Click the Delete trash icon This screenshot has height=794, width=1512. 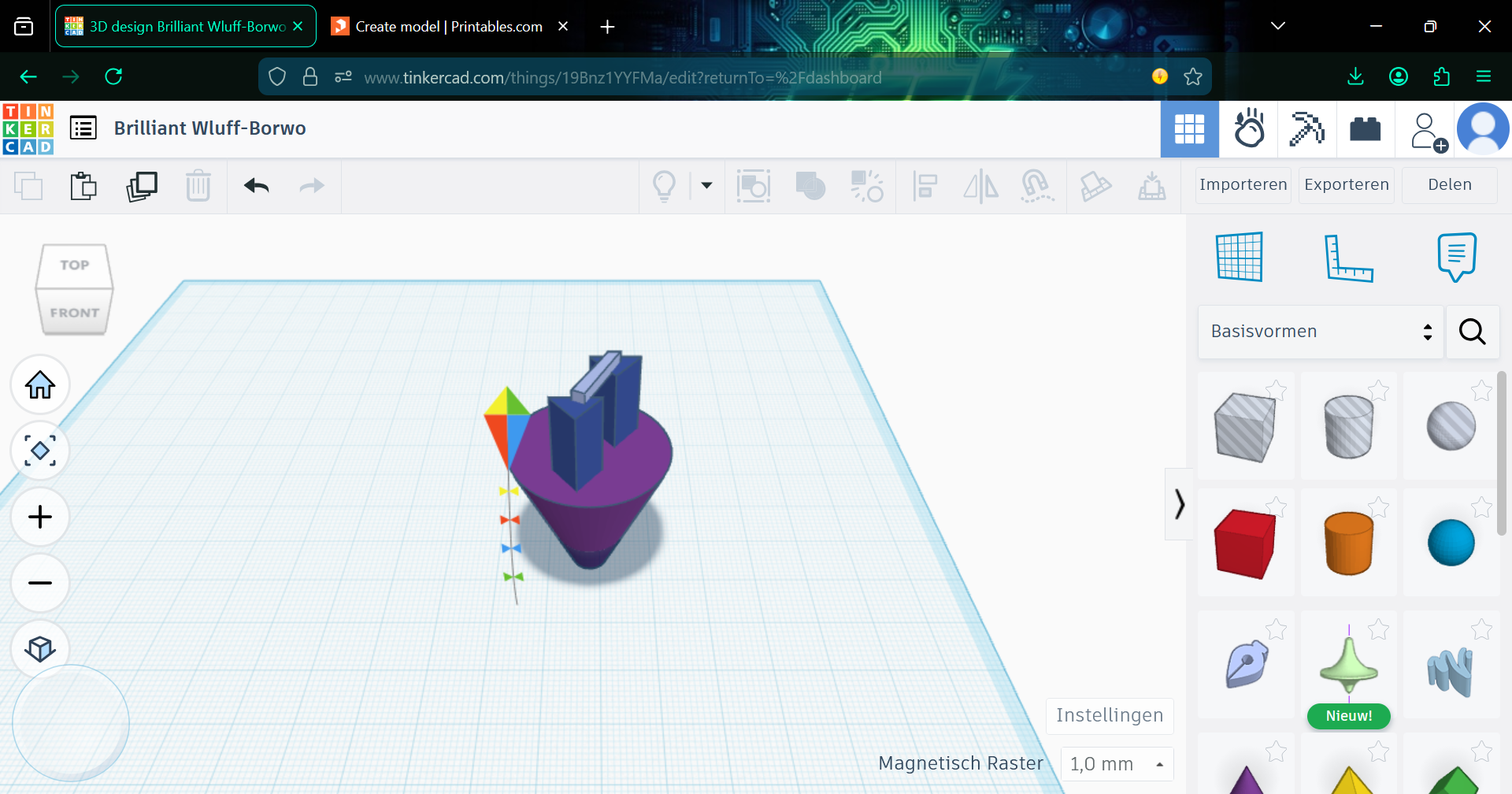pyautogui.click(x=198, y=186)
